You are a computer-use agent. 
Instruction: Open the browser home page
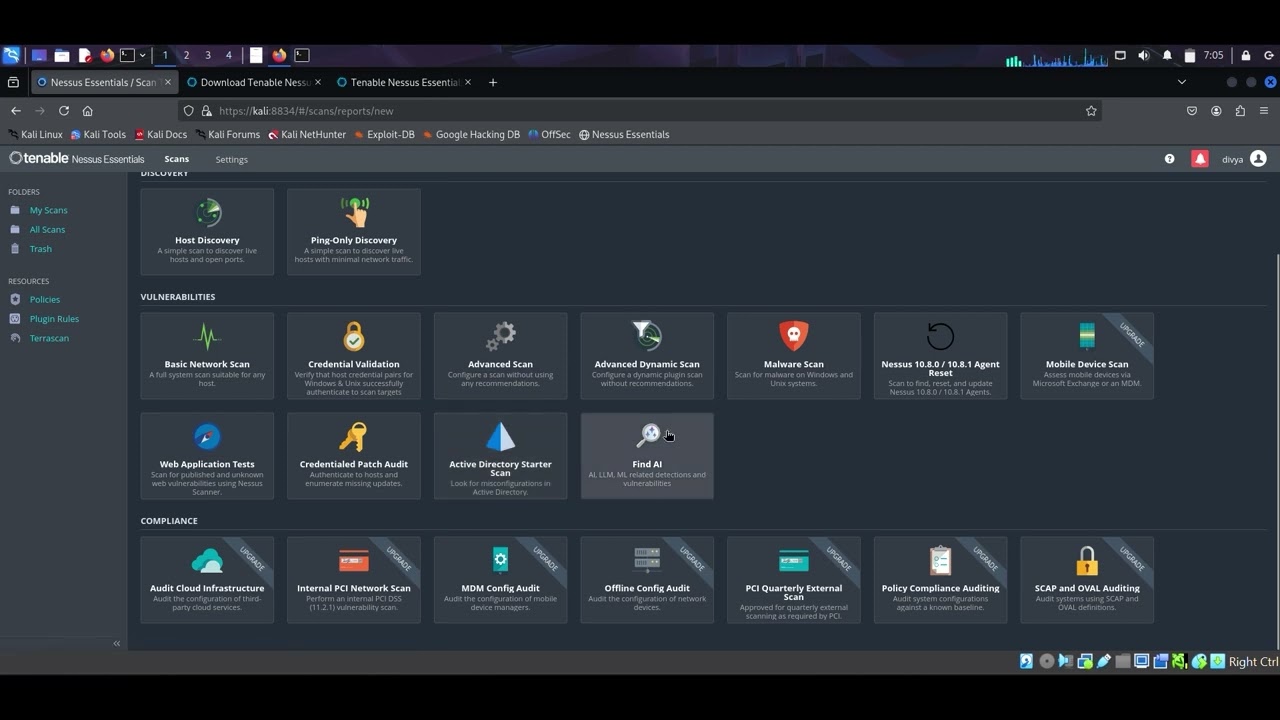(88, 111)
